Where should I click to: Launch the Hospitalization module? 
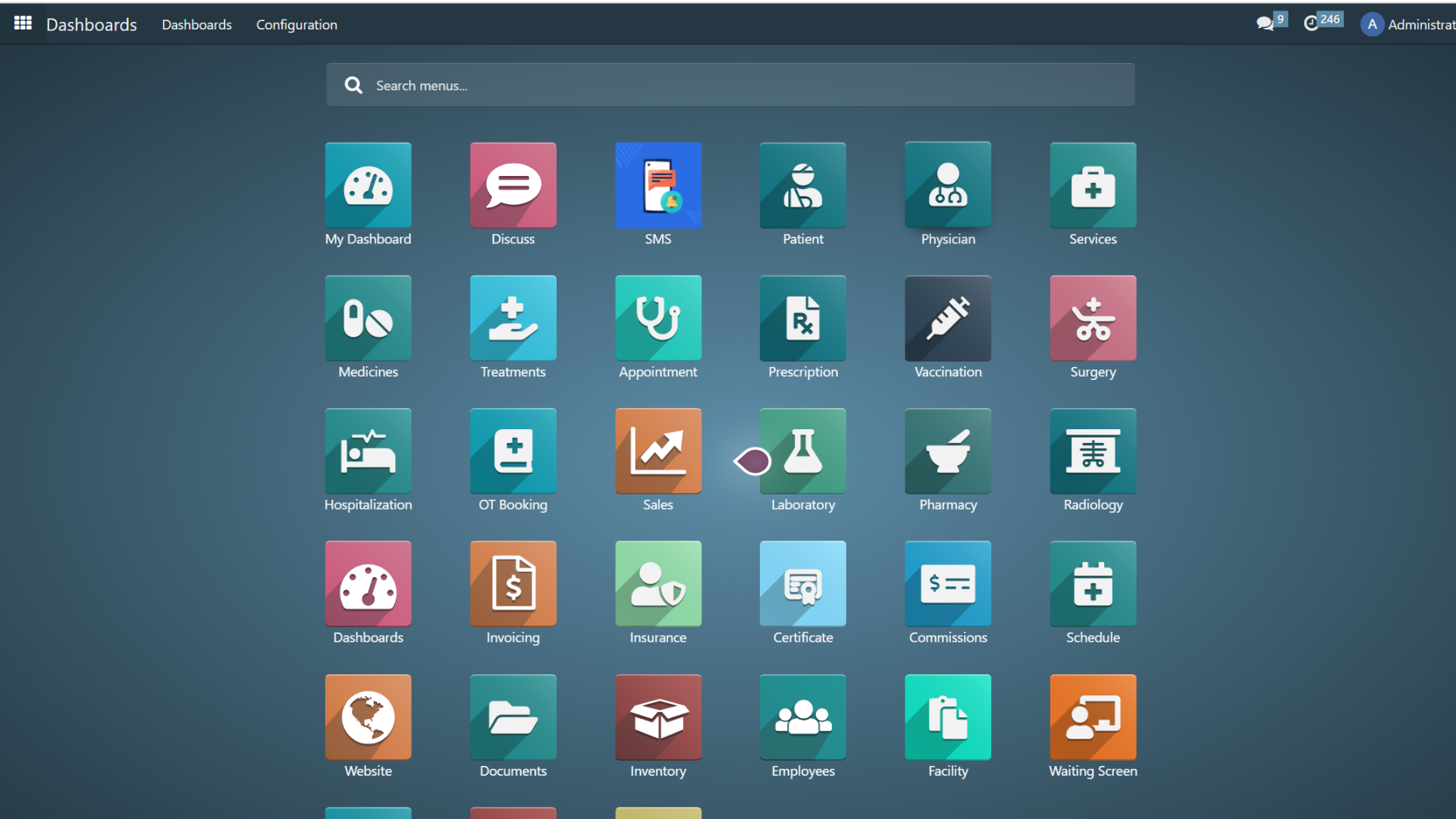point(368,451)
